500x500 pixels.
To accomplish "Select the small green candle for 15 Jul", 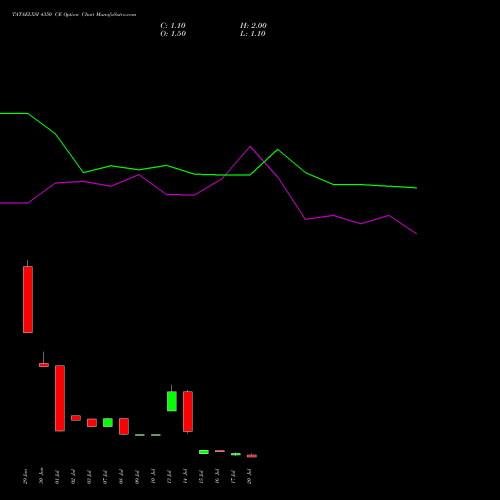I will [x=204, y=452].
